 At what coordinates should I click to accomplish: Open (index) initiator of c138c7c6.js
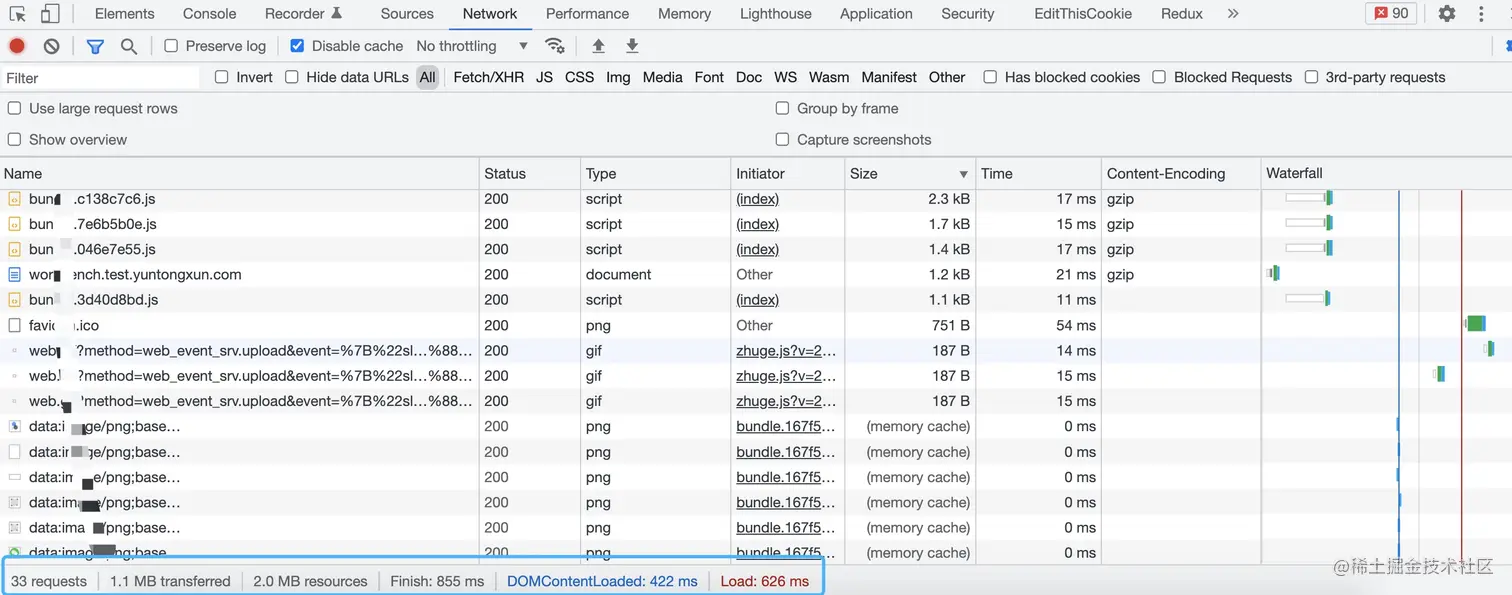click(x=758, y=199)
